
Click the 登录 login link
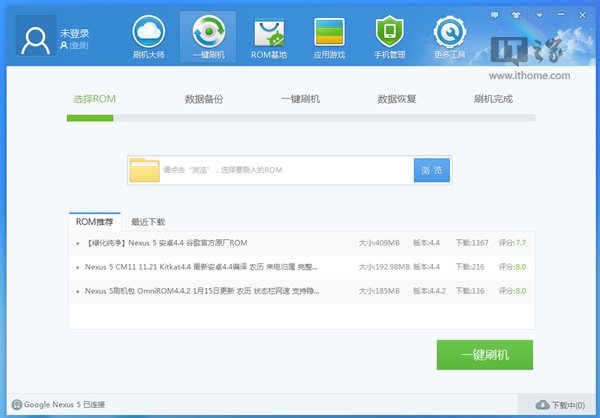click(x=79, y=46)
